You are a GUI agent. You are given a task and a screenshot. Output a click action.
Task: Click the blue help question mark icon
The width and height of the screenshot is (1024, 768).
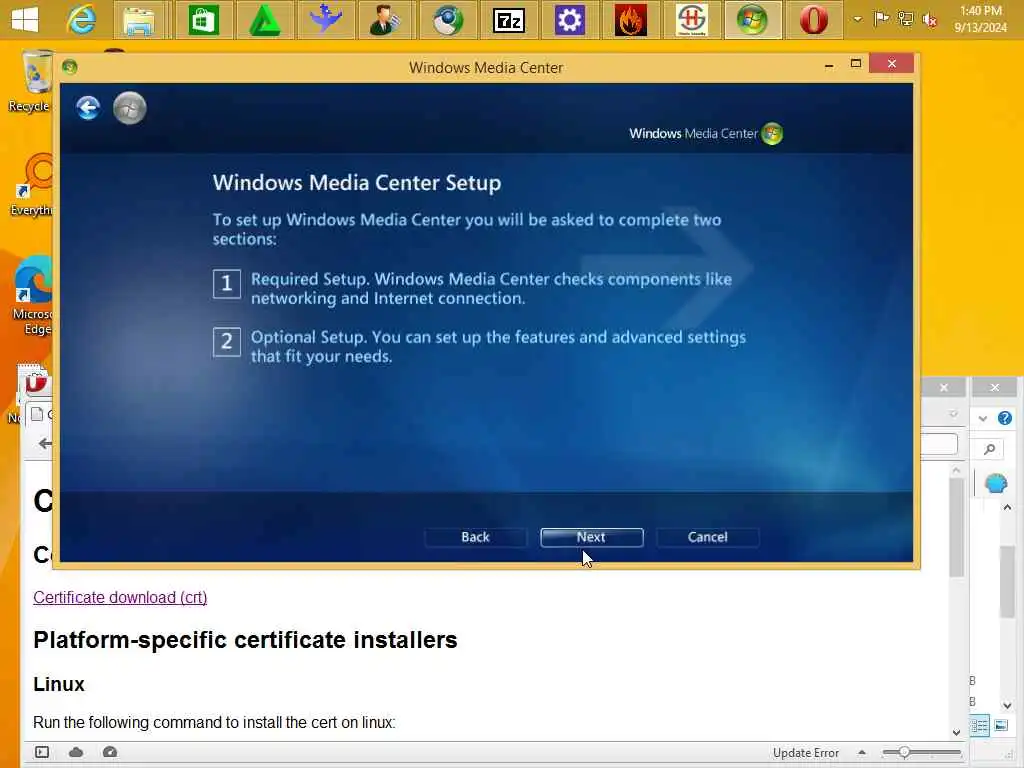(1005, 418)
